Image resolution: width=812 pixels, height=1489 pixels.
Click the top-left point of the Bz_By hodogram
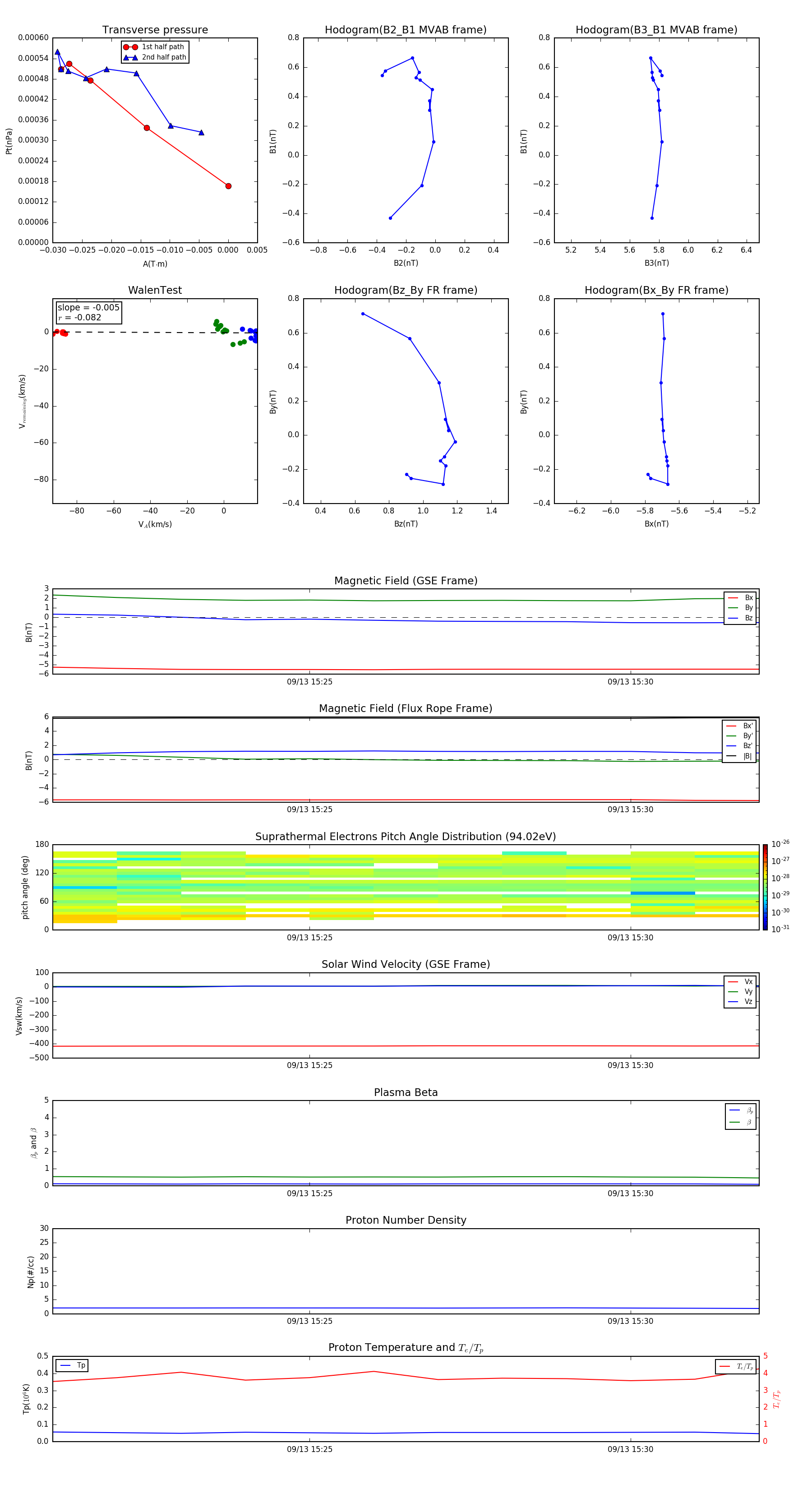click(x=363, y=314)
